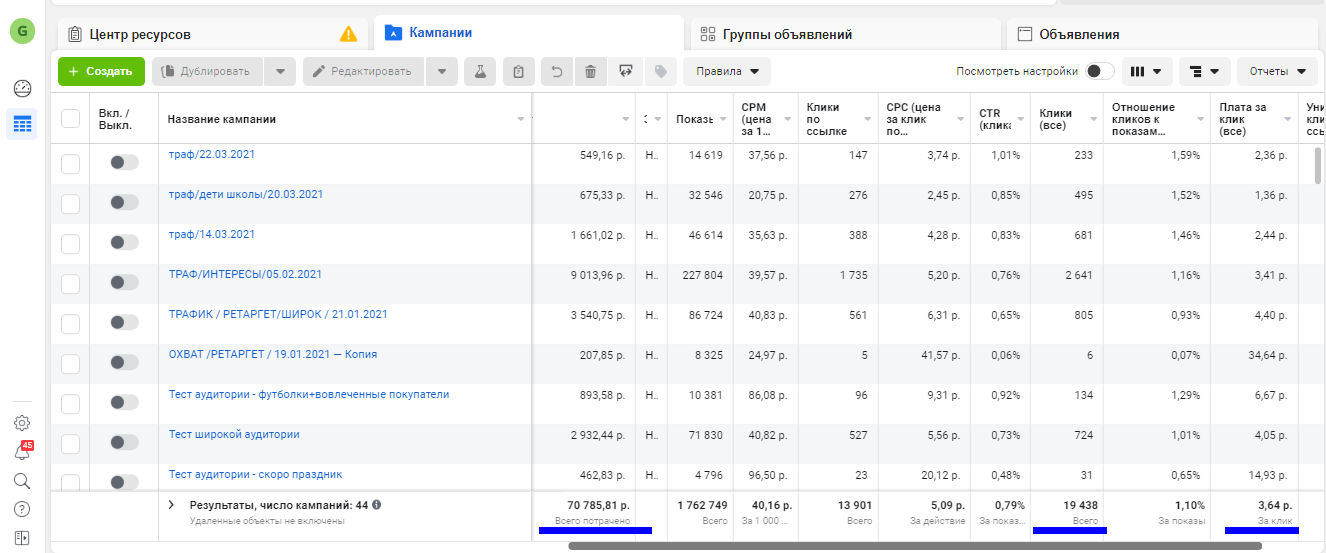
Task: Click the undo arrow icon in toolbar
Action: click(557, 71)
